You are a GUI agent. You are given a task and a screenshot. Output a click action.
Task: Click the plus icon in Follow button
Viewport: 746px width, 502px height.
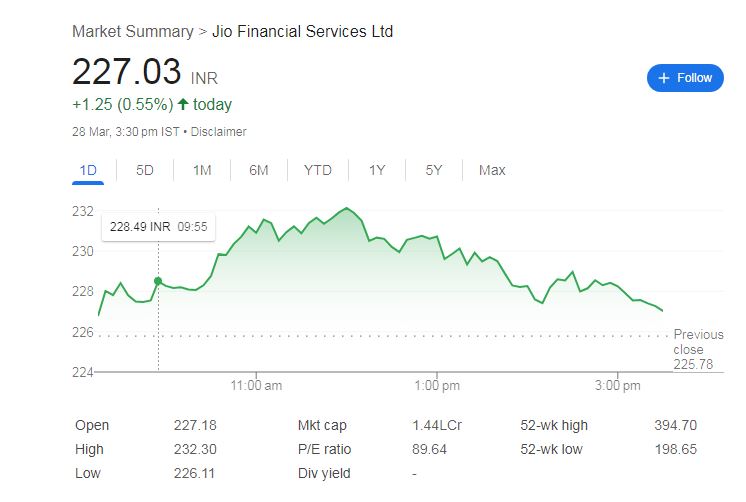(x=664, y=78)
